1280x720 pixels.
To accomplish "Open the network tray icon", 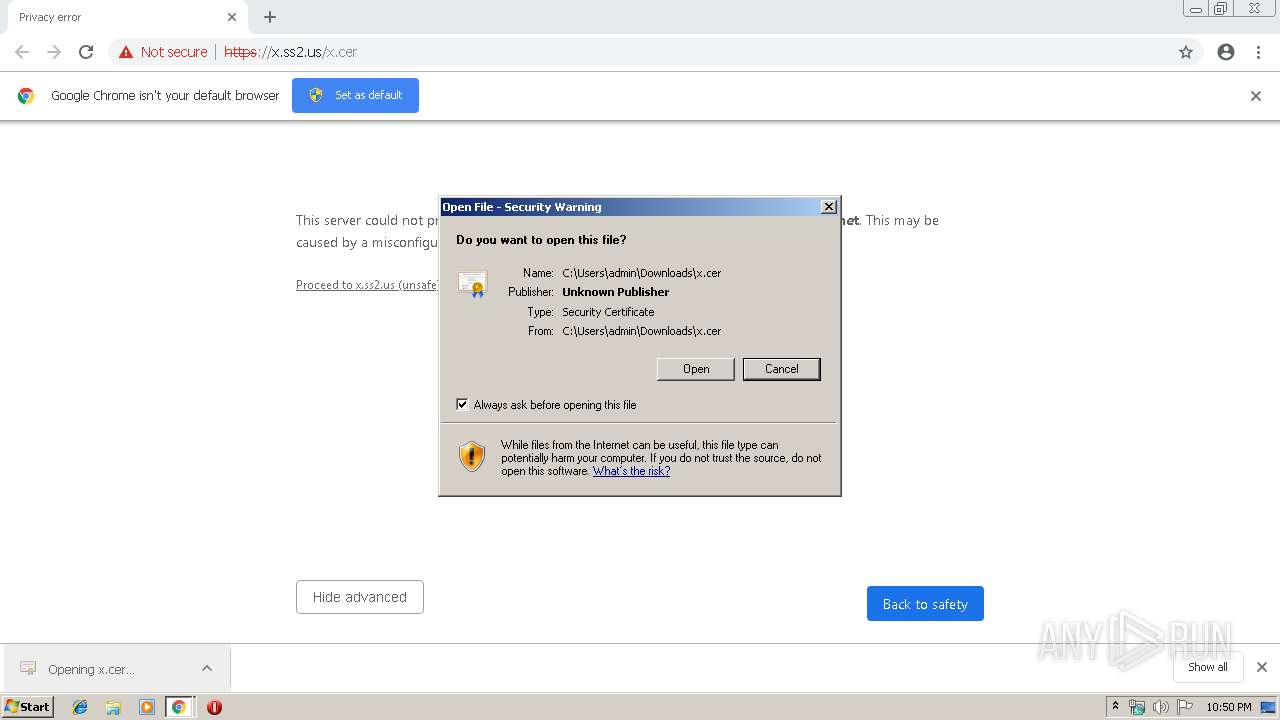I will click(1137, 707).
